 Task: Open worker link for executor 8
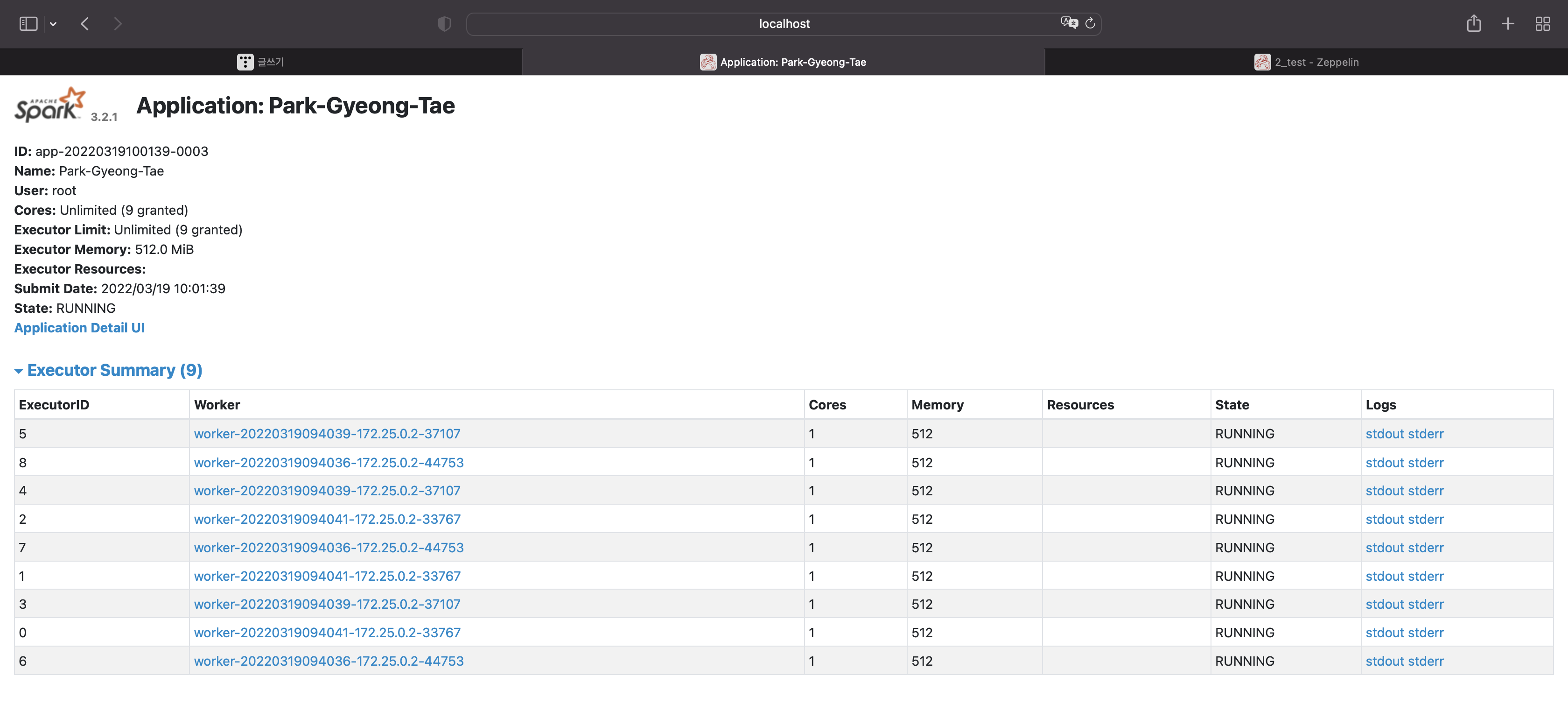(x=329, y=462)
